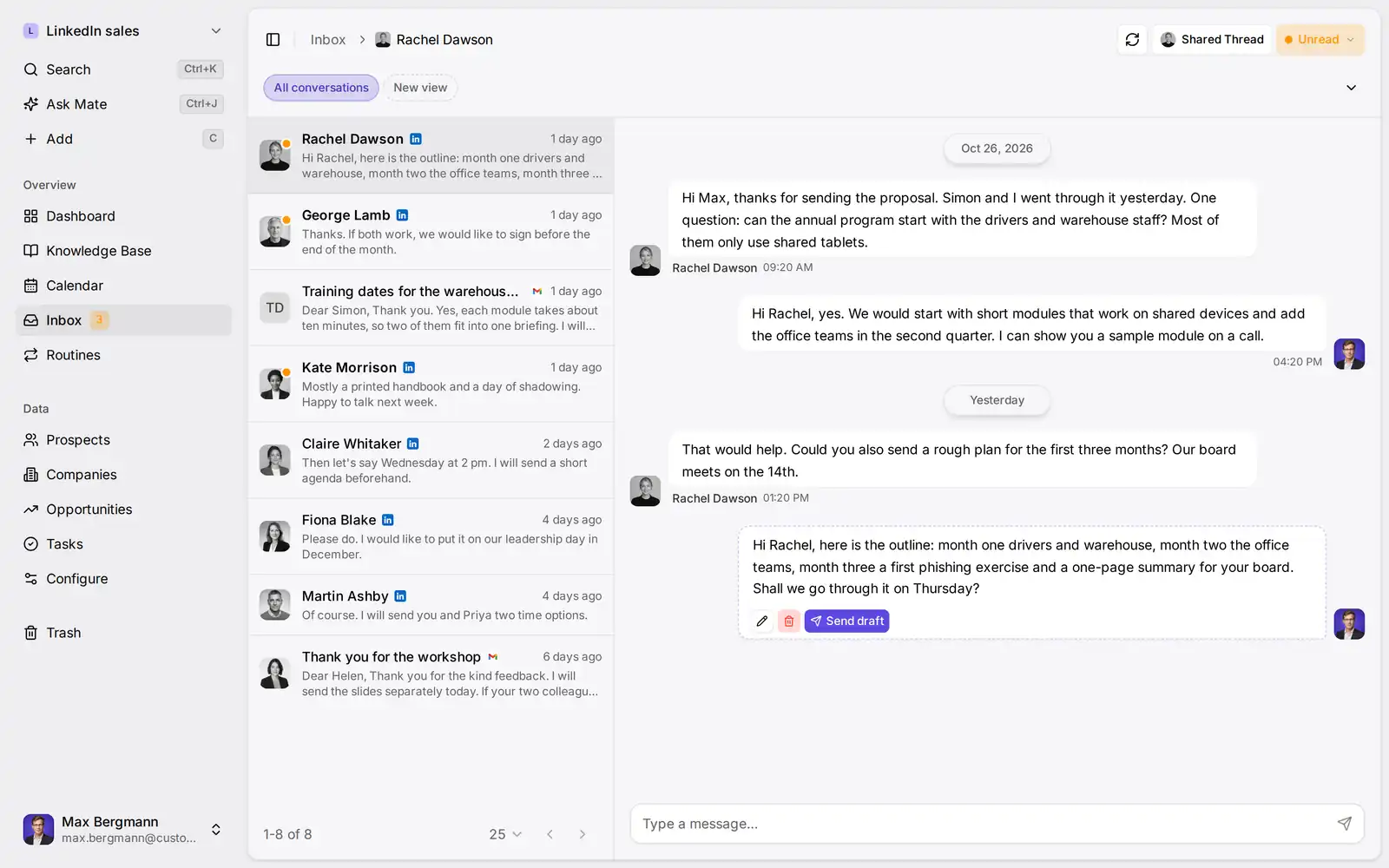This screenshot has height=868, width=1389.
Task: Click Add in the sidebar
Action: (123, 139)
